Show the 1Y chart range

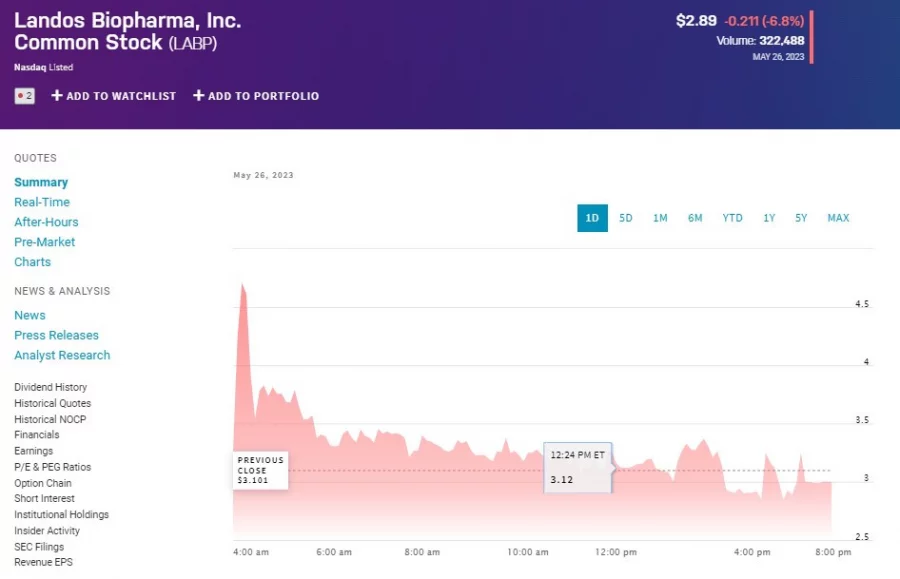(769, 218)
